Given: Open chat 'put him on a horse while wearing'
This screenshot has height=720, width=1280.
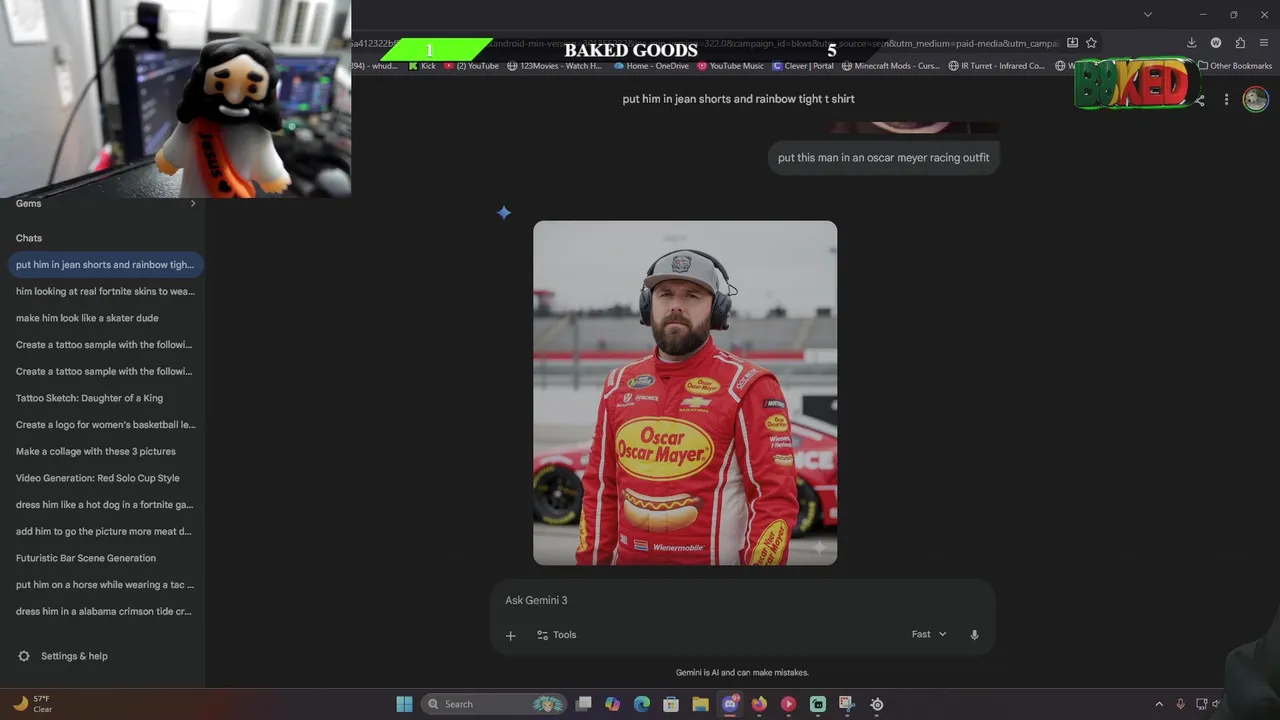Looking at the screenshot, I should point(104,585).
